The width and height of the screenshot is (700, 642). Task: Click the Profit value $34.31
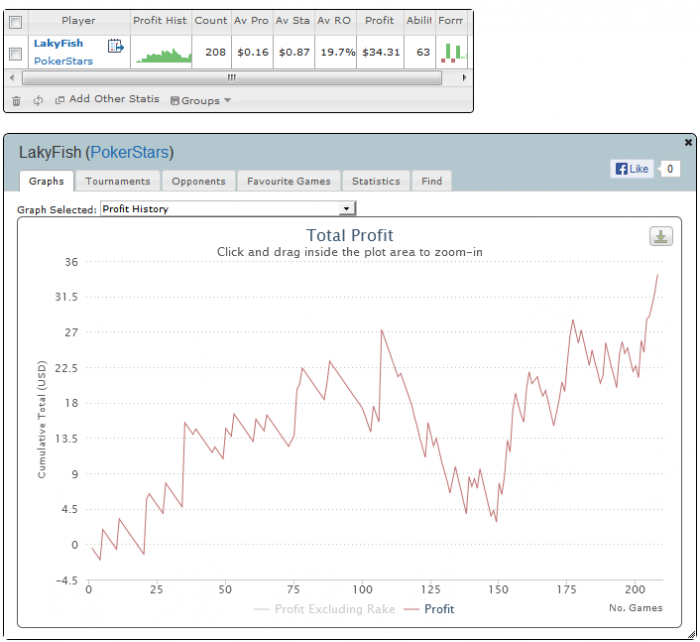(x=381, y=52)
